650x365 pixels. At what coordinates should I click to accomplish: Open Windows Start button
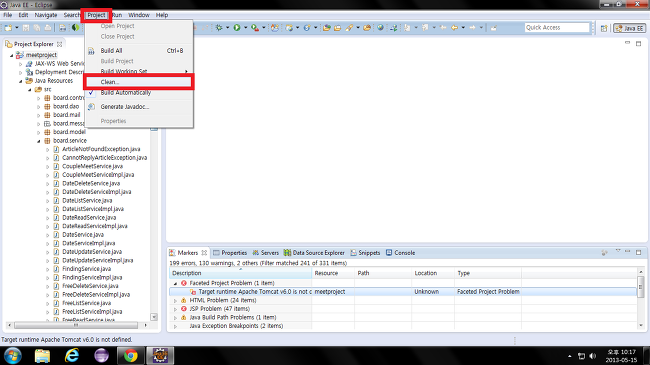point(12,355)
